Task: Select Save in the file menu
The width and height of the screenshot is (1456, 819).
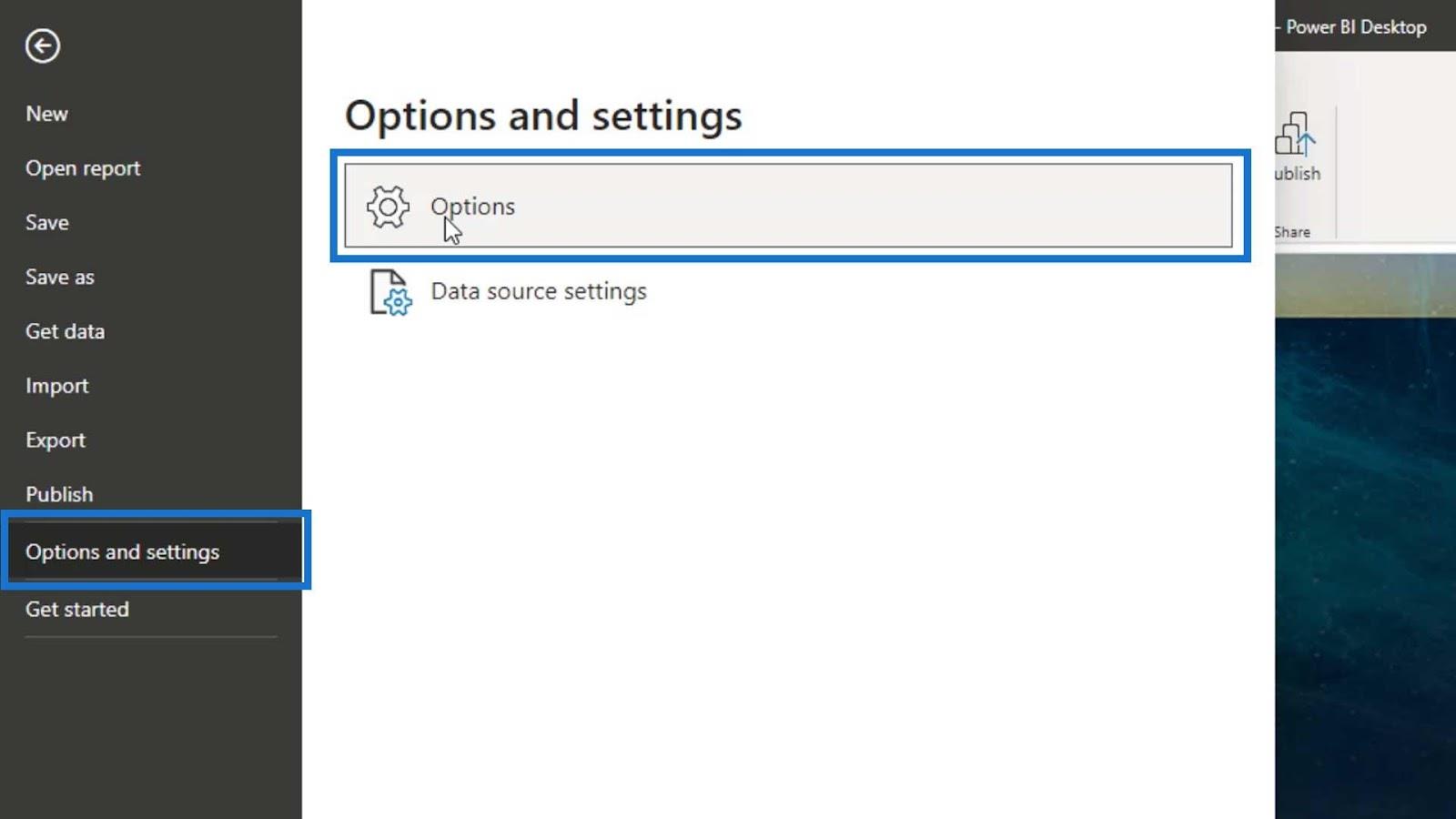Action: pyautogui.click(x=47, y=223)
